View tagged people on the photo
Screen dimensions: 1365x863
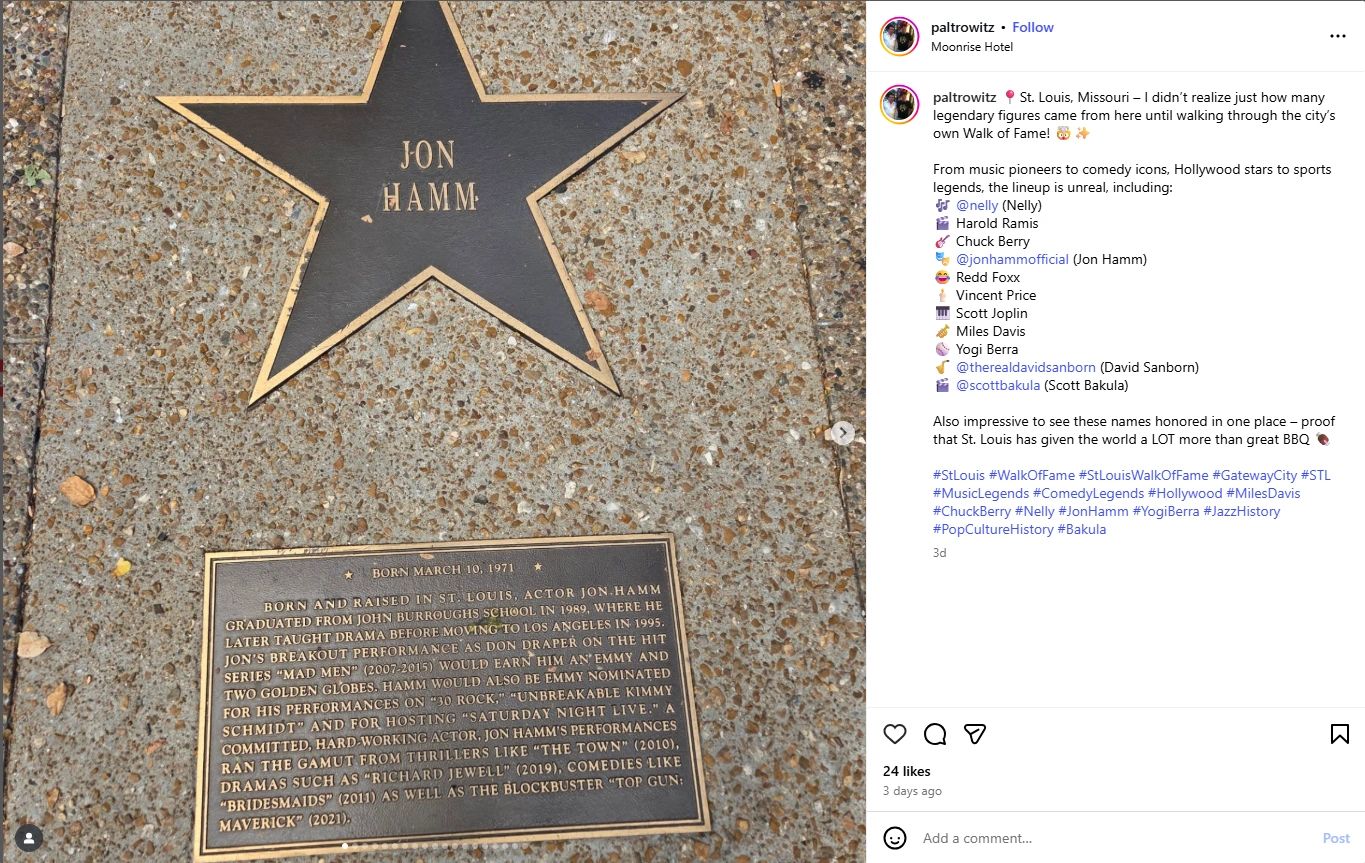point(29,838)
